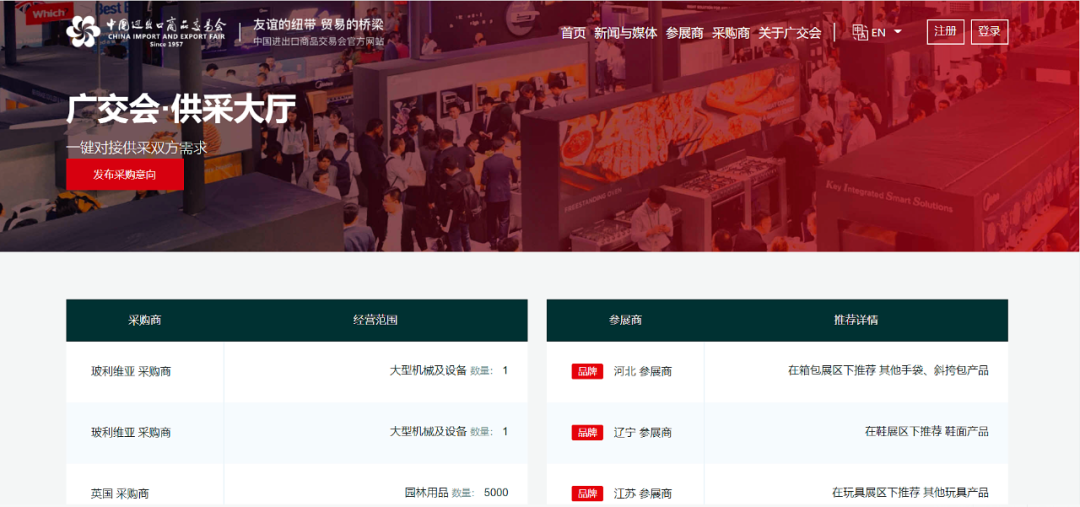This screenshot has height=507, width=1080.
Task: Select the 河北 参展商 entry
Action: tap(643, 371)
